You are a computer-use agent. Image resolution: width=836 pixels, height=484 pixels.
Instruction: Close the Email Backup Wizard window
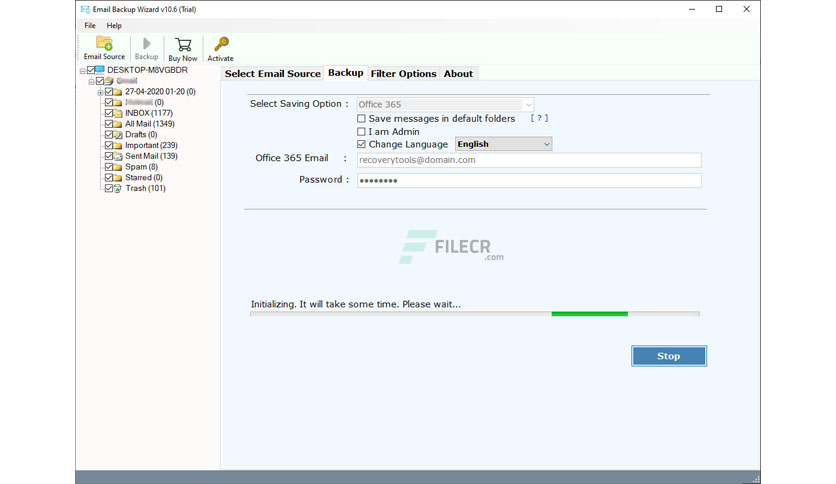pyautogui.click(x=746, y=9)
